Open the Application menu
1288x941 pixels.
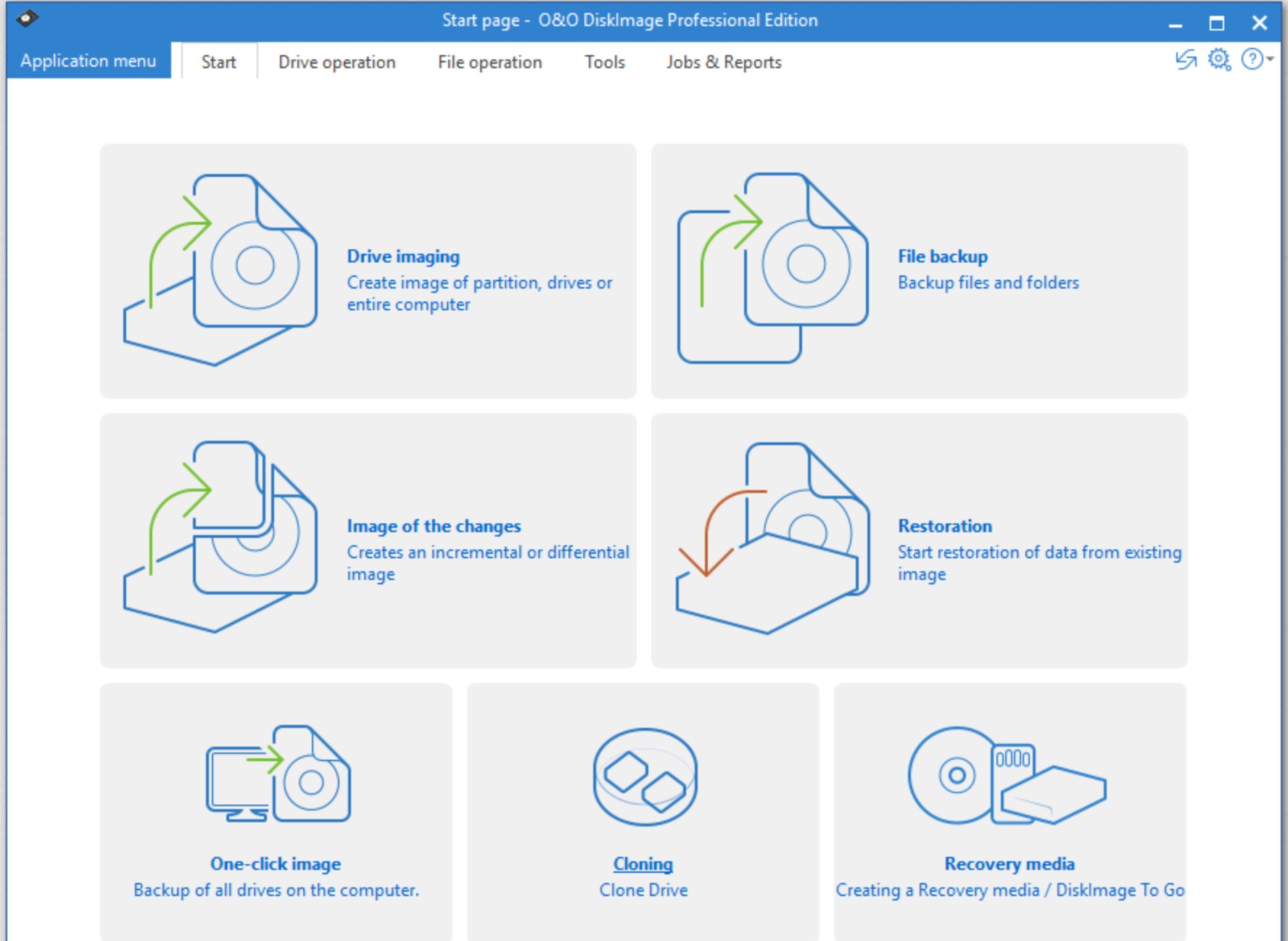pos(88,61)
